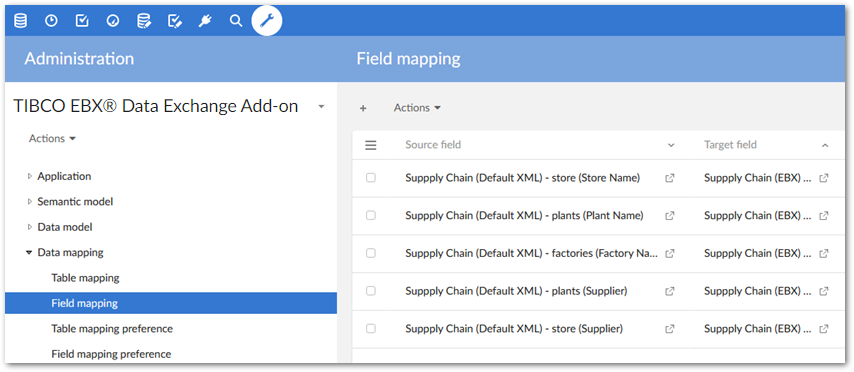Click the factories (Factory Na... source cell
Image resolution: width=854 pixels, height=372 pixels.
(x=532, y=253)
